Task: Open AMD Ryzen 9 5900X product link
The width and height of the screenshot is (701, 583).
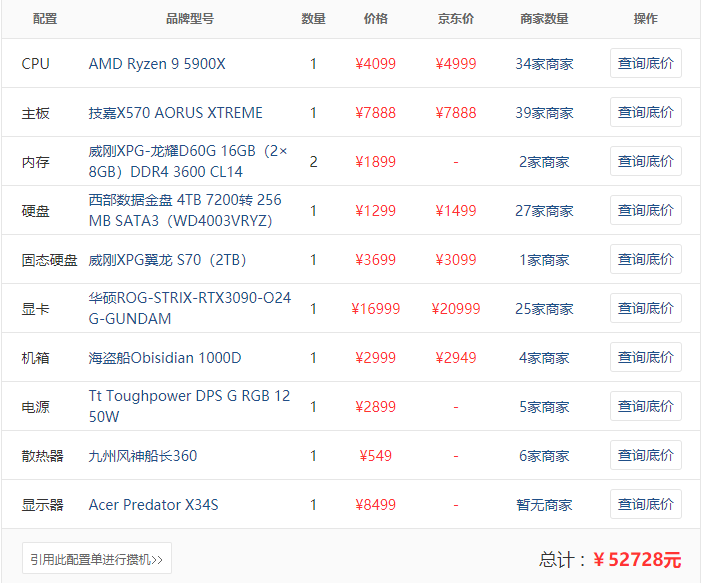Action: [x=157, y=64]
